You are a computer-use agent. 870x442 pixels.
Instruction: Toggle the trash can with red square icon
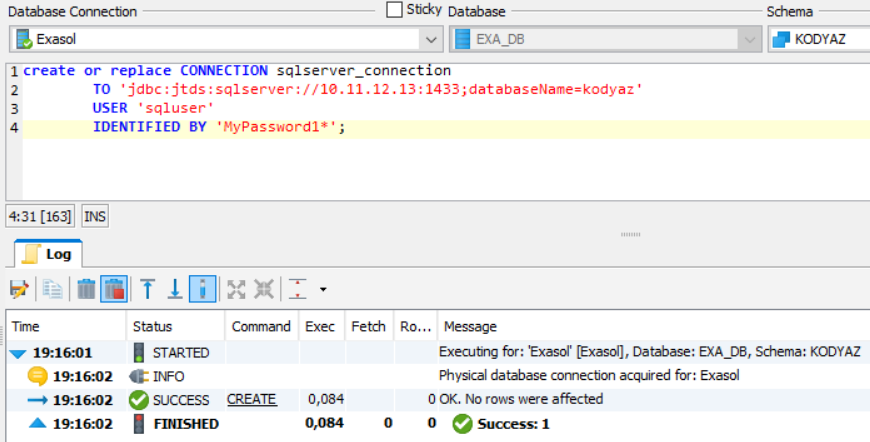click(x=114, y=289)
